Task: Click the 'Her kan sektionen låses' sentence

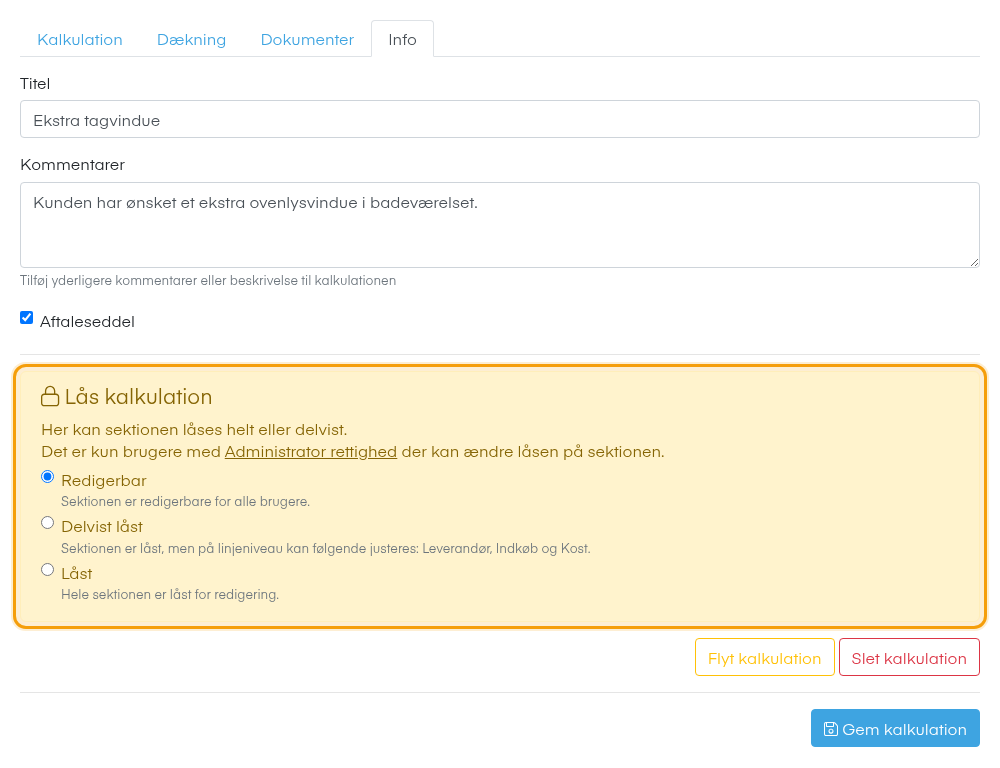Action: pyautogui.click(x=195, y=430)
